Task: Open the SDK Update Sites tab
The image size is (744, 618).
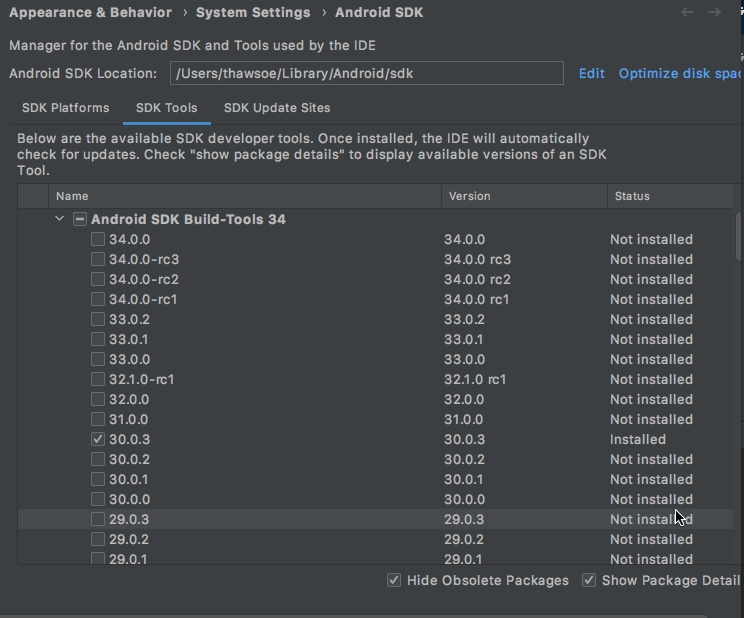Action: tap(276, 108)
